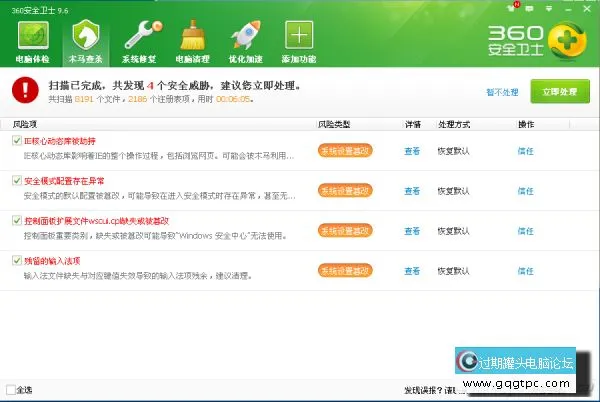The height and width of the screenshot is (402, 600).
Task: Select the red title 安全模式配置存在异常
Action: coord(64,181)
